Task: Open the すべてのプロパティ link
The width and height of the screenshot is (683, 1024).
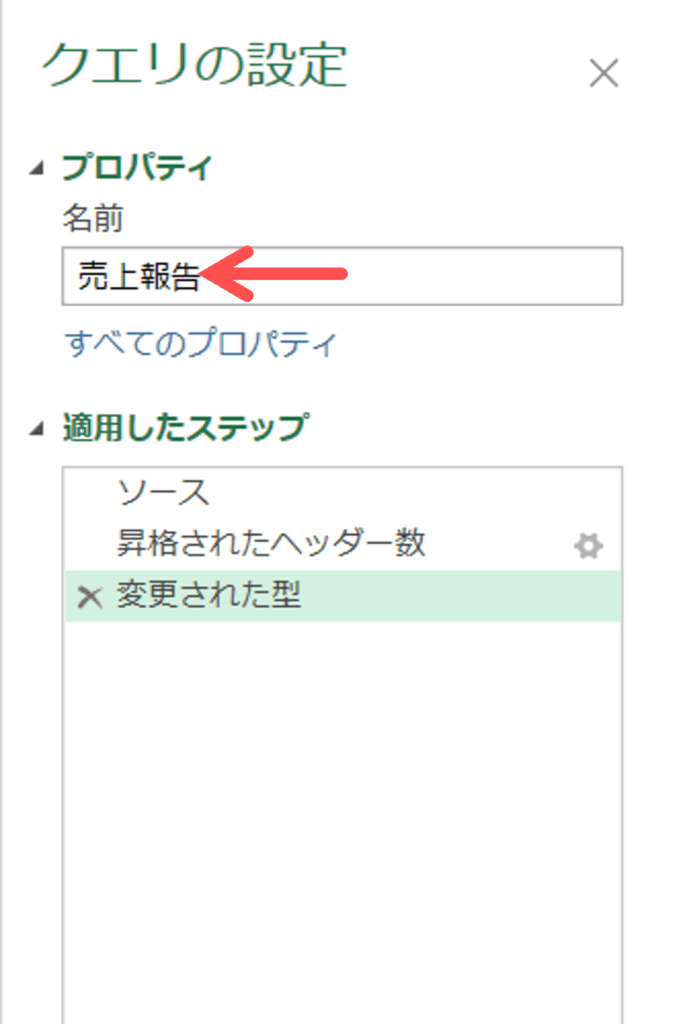Action: (x=201, y=344)
